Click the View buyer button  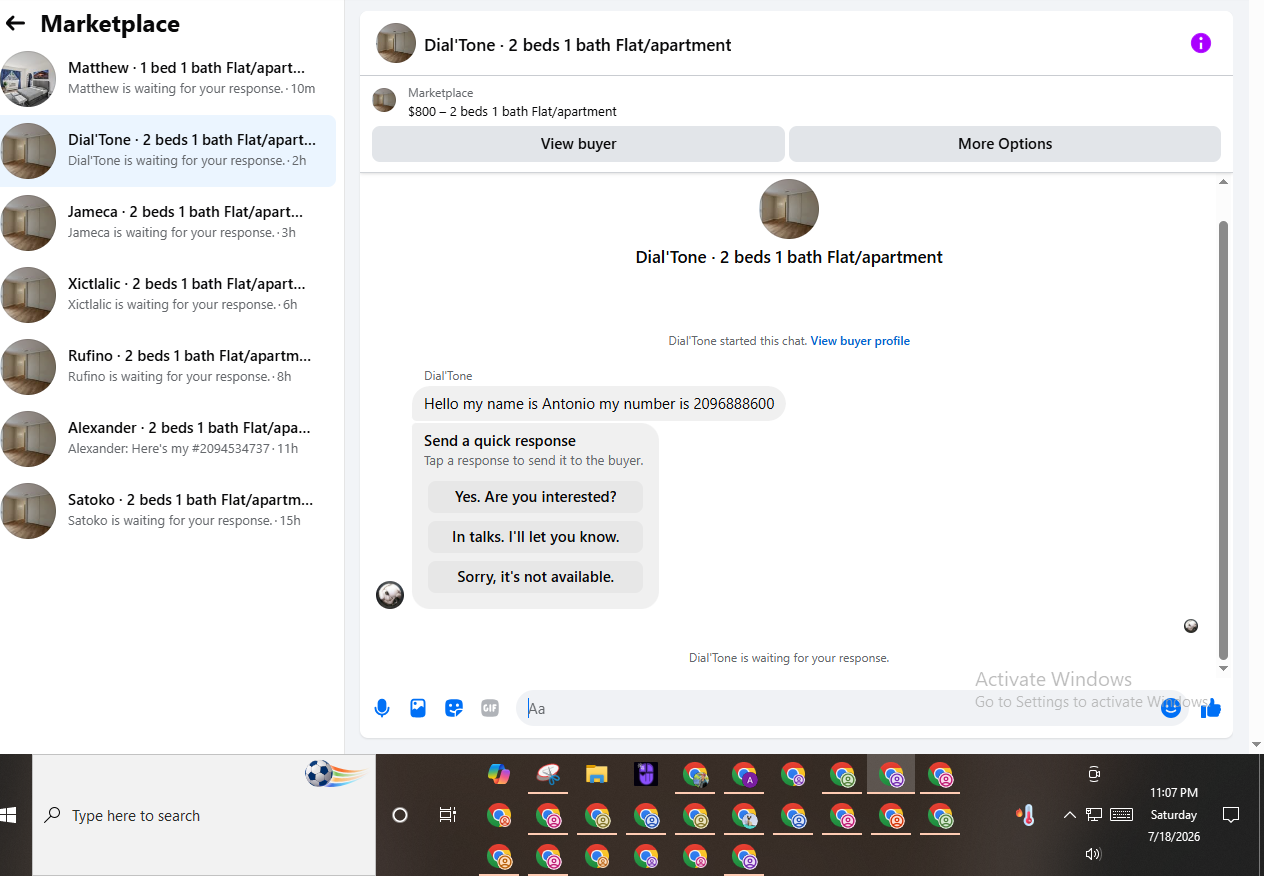pyautogui.click(x=578, y=144)
